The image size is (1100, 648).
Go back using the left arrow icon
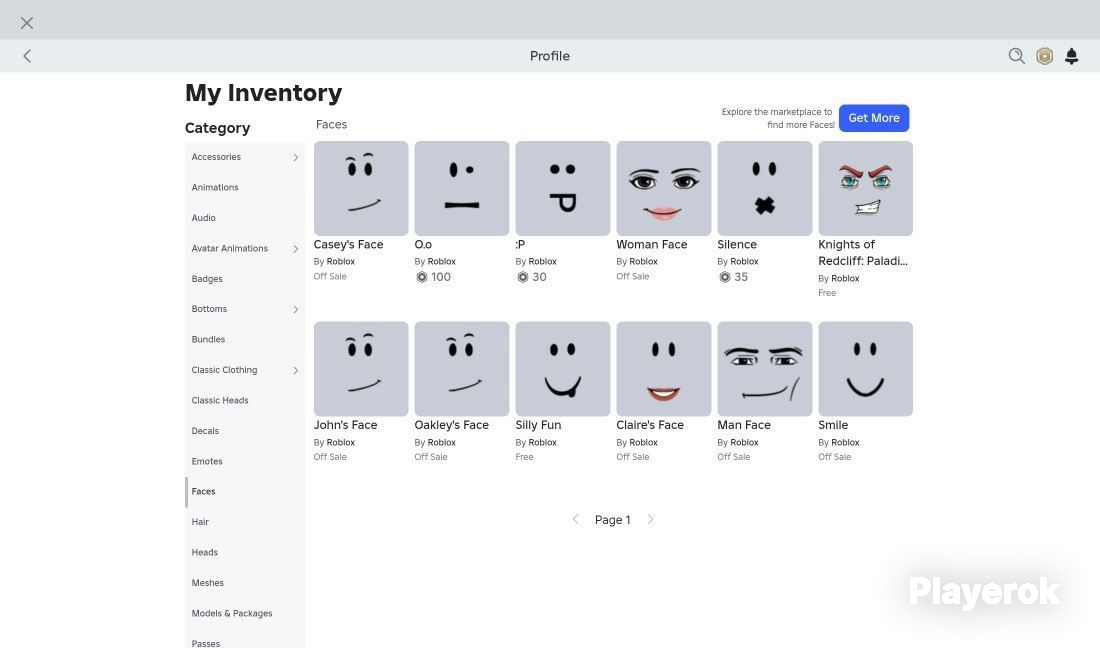[27, 56]
